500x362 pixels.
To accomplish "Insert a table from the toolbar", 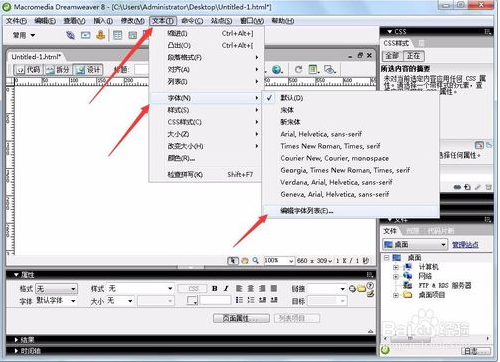I will 117,35.
